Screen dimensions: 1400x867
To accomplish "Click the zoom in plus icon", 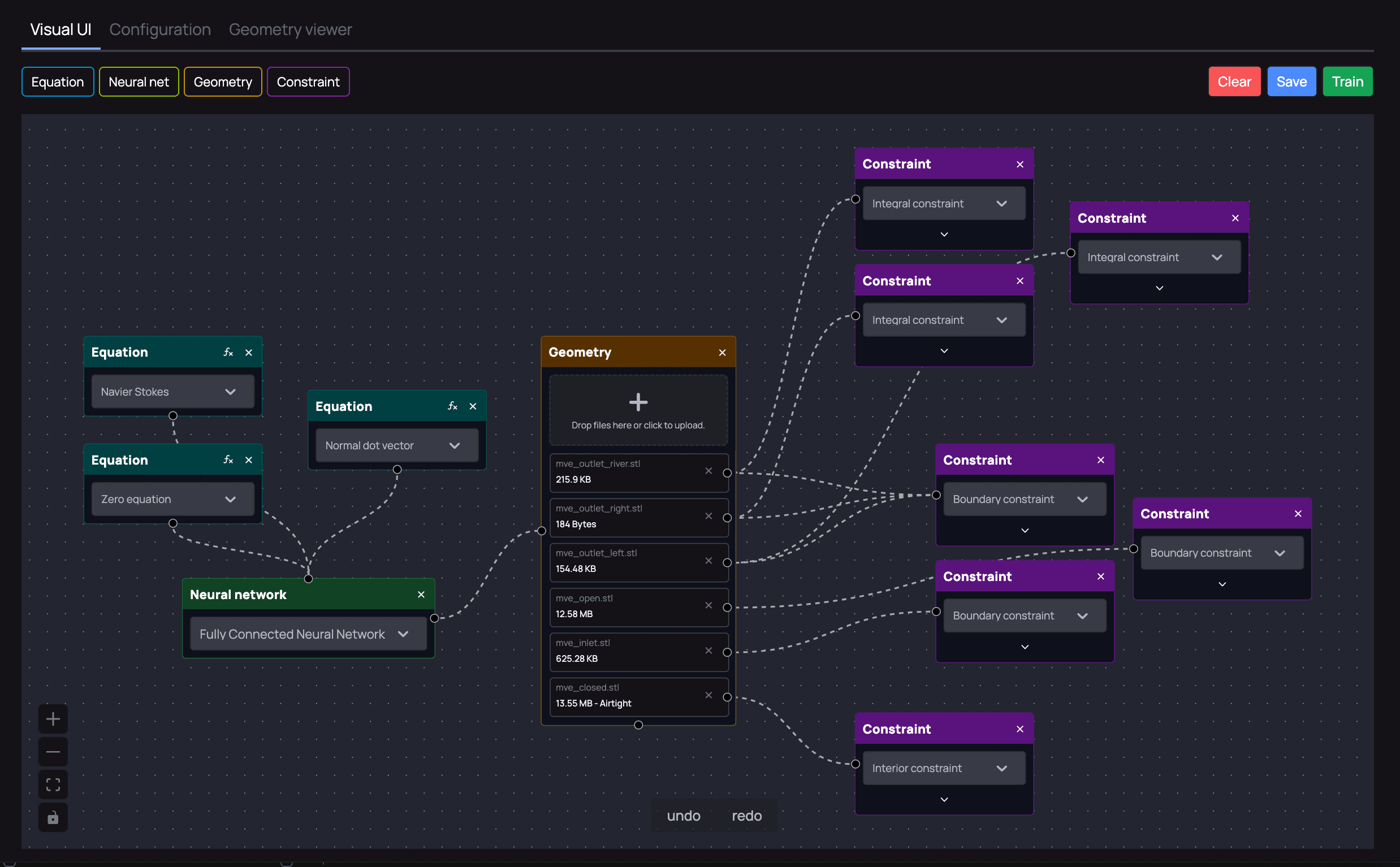I will pyautogui.click(x=53, y=718).
